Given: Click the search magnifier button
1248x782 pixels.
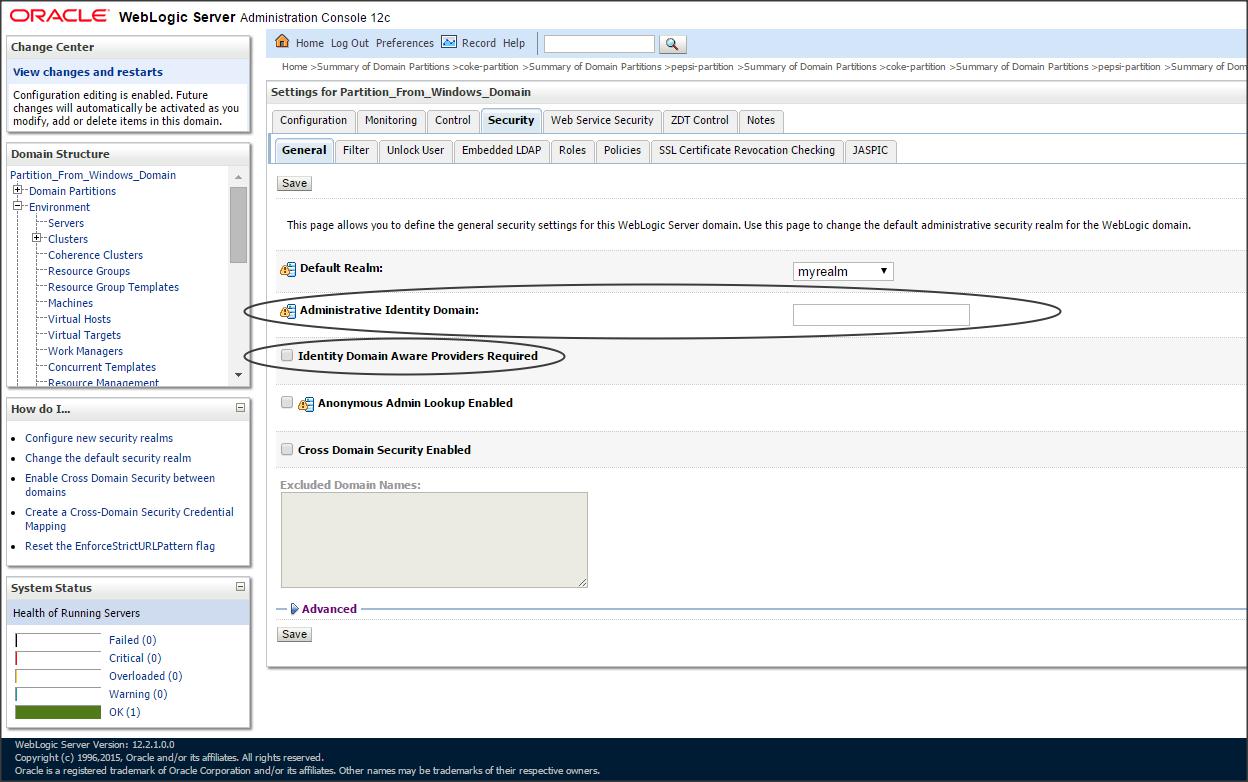Looking at the screenshot, I should point(672,44).
